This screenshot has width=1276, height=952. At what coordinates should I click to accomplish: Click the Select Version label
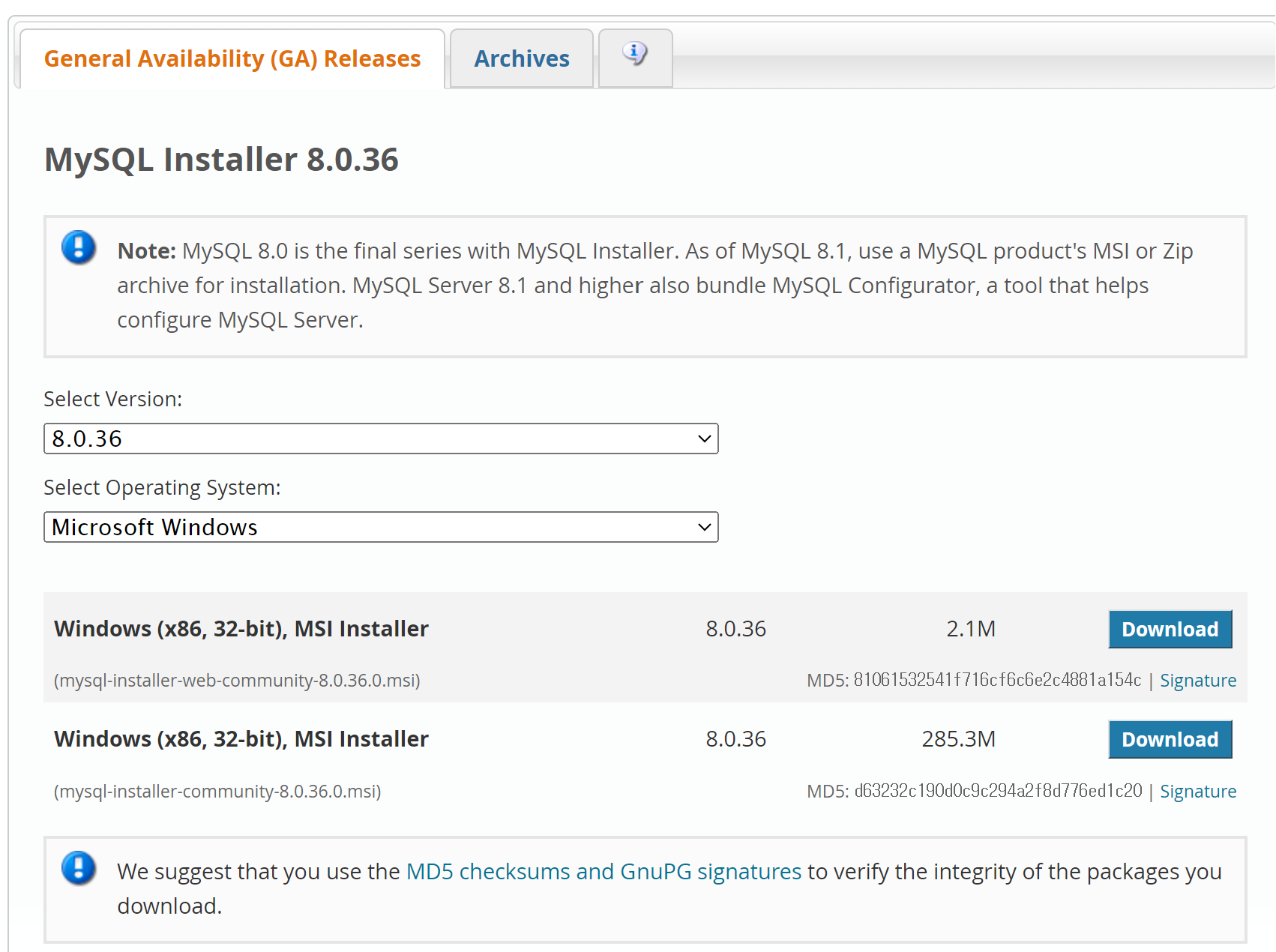click(113, 399)
